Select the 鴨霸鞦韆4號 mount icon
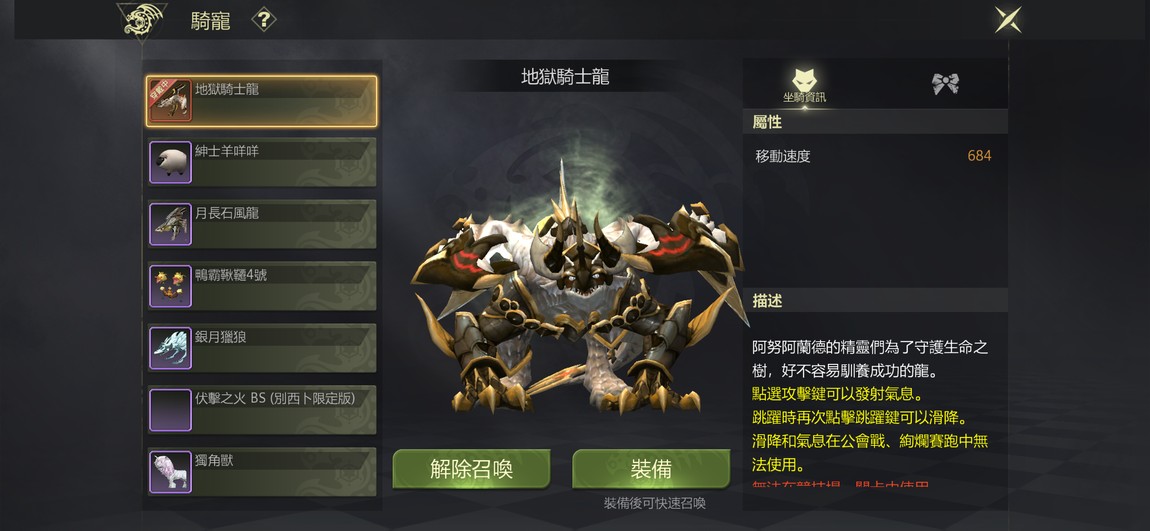Screen dimensions: 1150x531 click(x=170, y=286)
